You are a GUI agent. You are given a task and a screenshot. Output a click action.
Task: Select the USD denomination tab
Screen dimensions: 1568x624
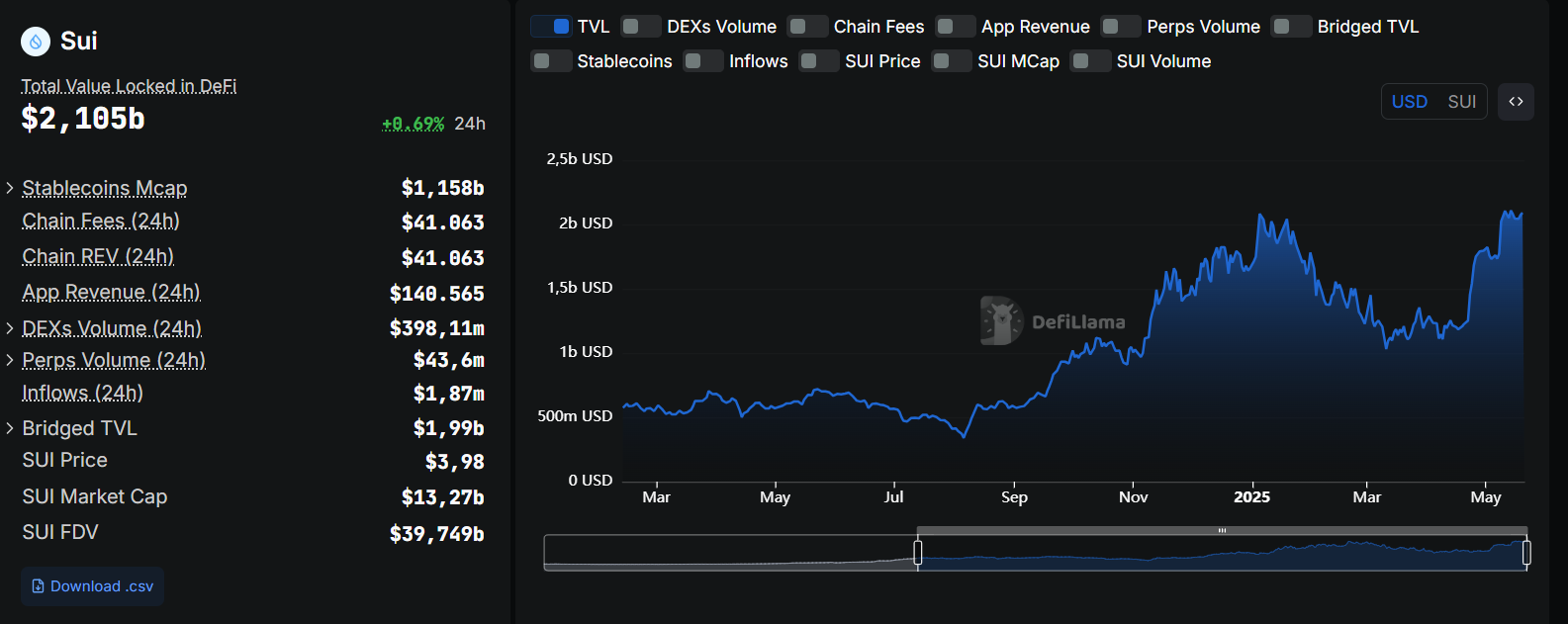1409,102
